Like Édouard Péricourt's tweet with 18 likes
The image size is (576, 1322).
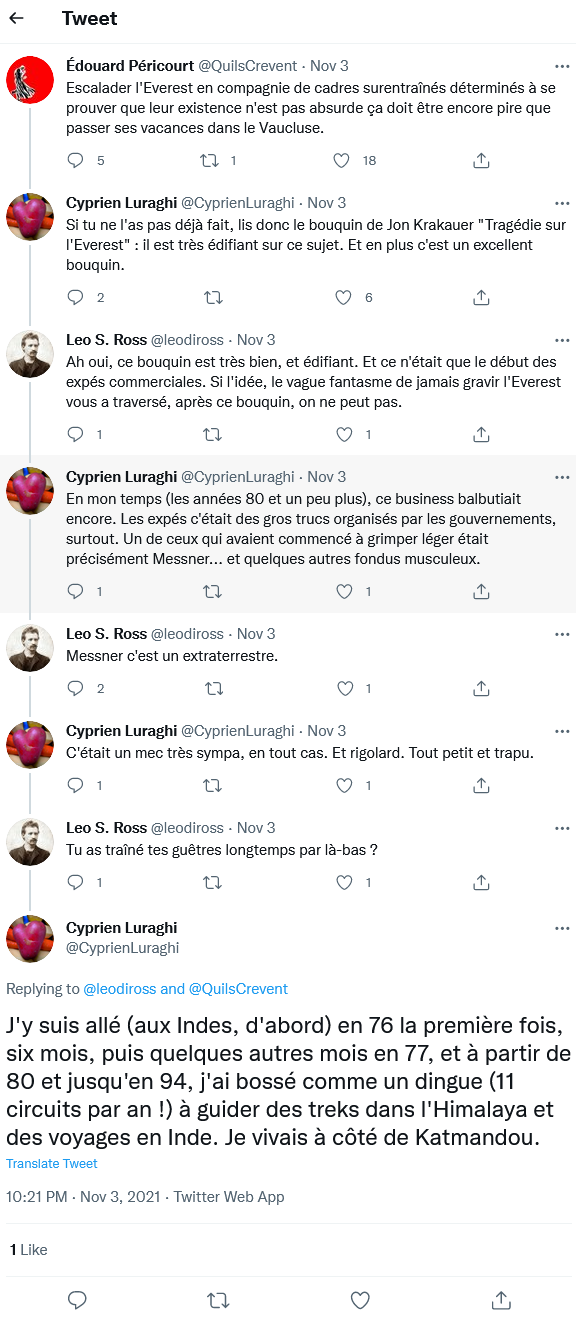pos(343,158)
